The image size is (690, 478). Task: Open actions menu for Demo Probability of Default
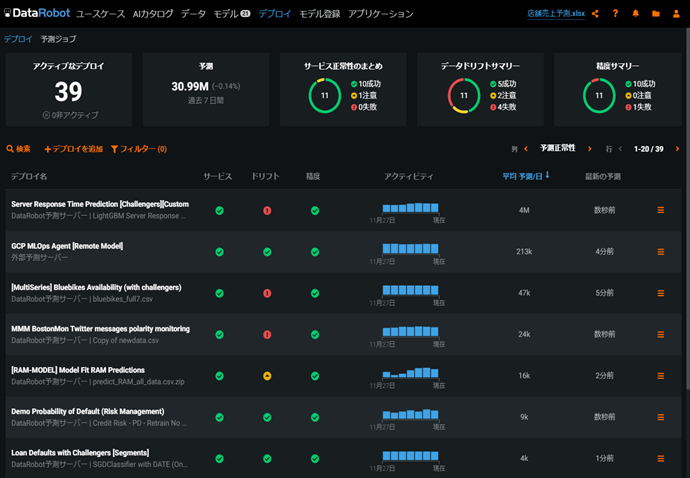click(x=661, y=417)
